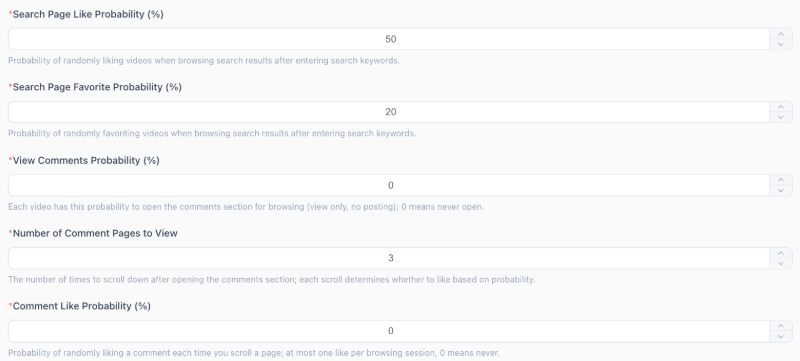
Task: Select the Number of Comment Pages to View label
Action: coord(95,234)
